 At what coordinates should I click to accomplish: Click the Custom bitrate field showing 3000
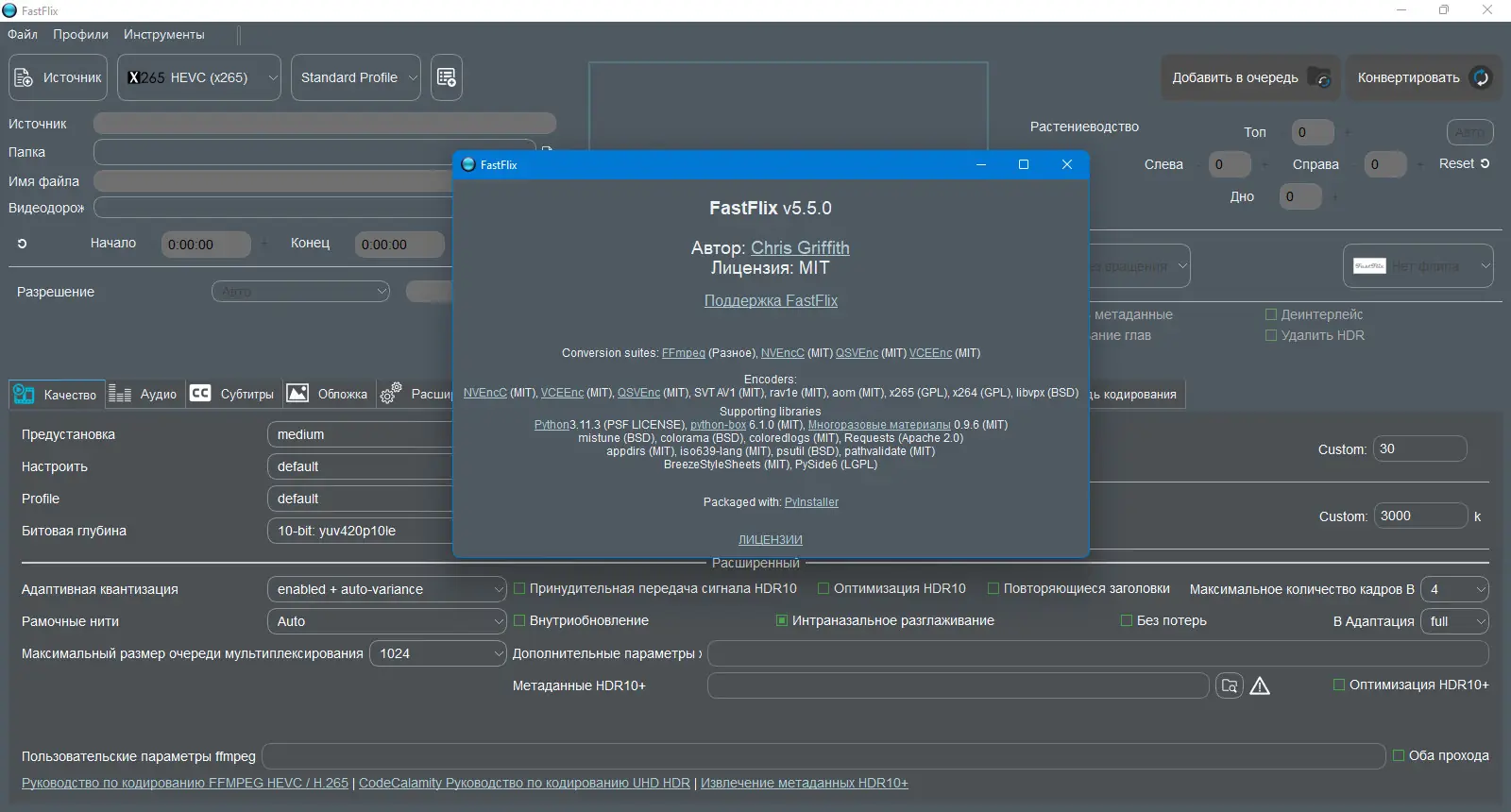1421,516
